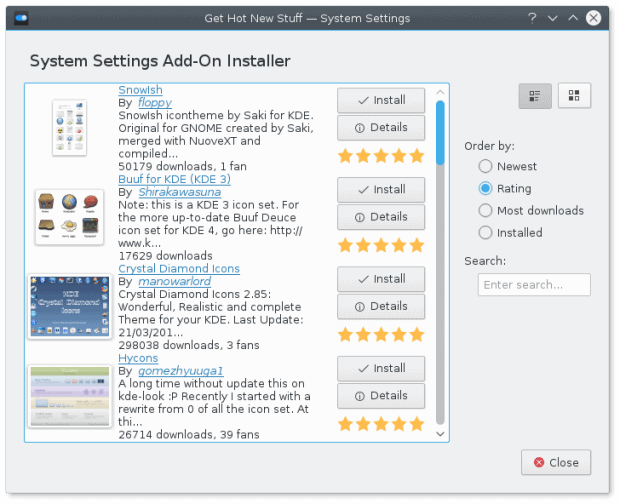
Task: Order add-ons by Most downloads
Action: point(531,211)
